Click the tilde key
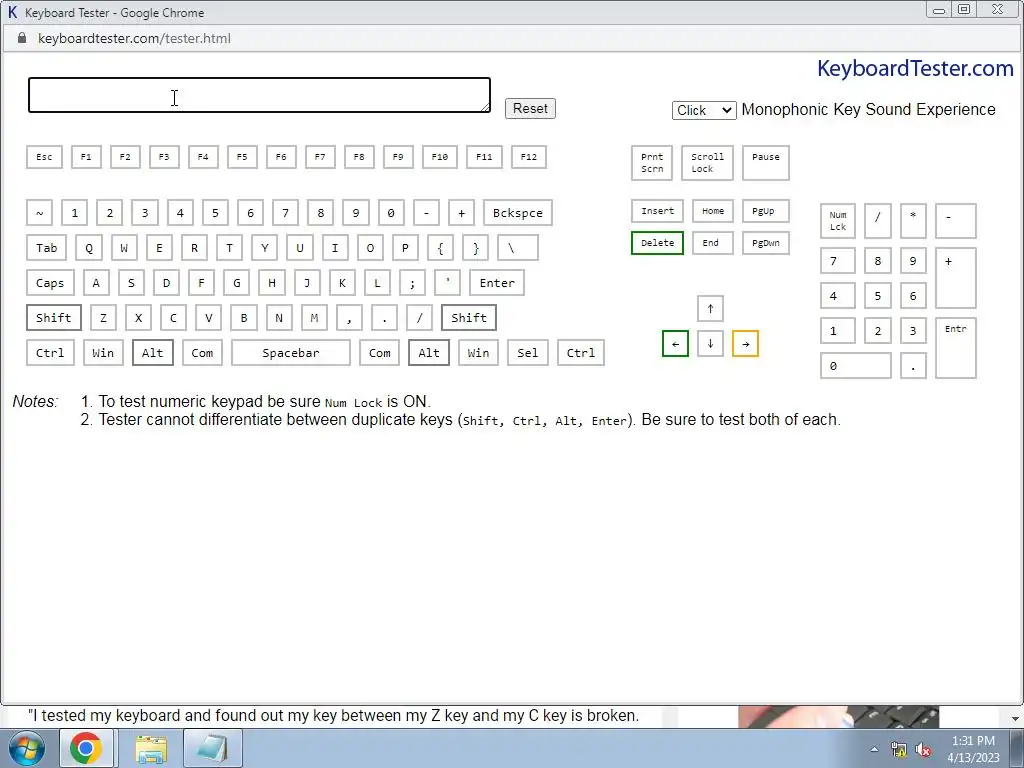Screen dimensions: 1024x768 pos(39,213)
